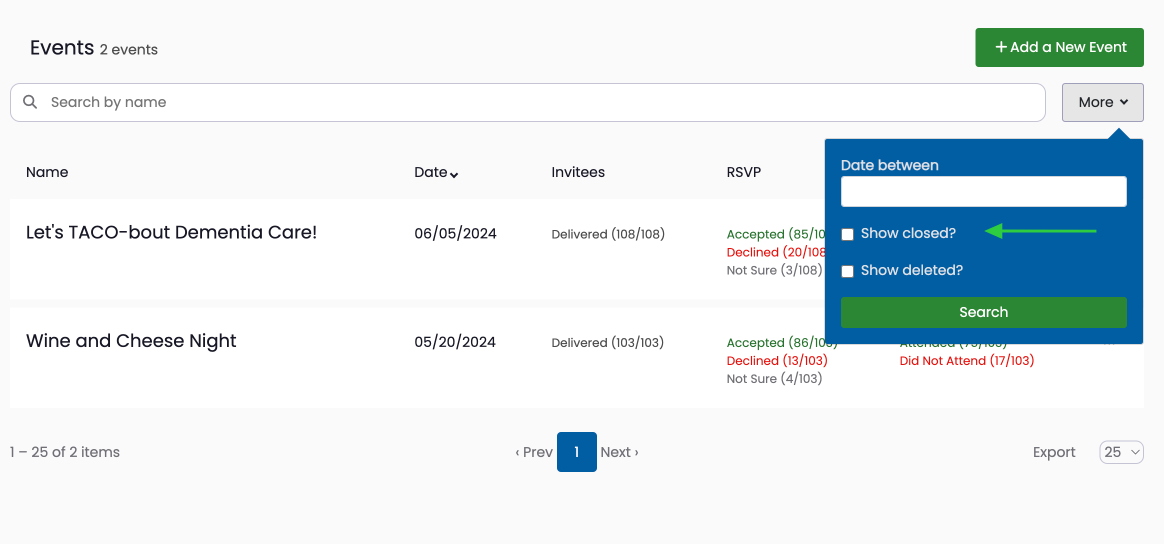Screen dimensions: 1164x544
Task: Enable the Show closed? checkbox
Action: [848, 235]
